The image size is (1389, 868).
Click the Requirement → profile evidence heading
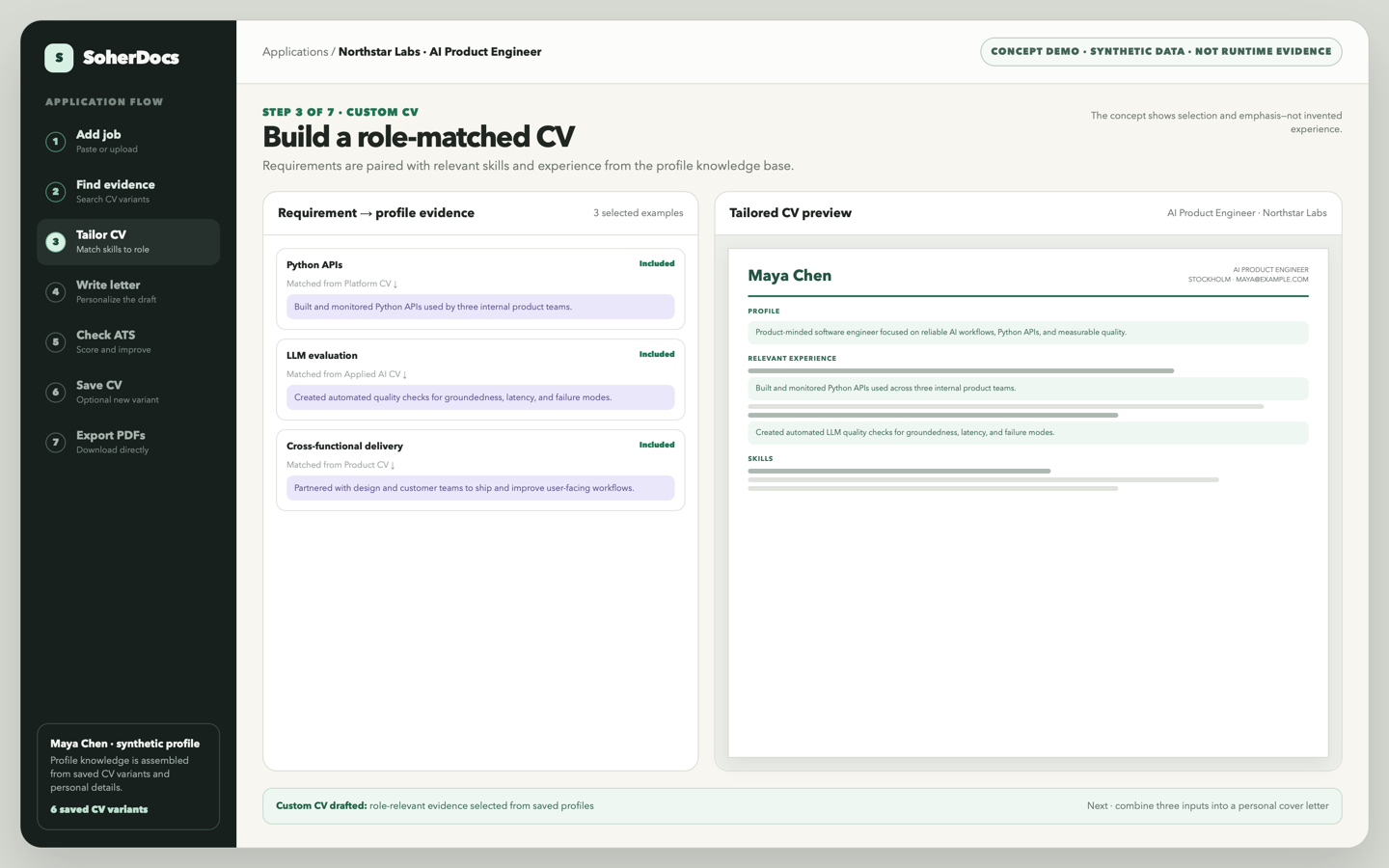pyautogui.click(x=376, y=213)
